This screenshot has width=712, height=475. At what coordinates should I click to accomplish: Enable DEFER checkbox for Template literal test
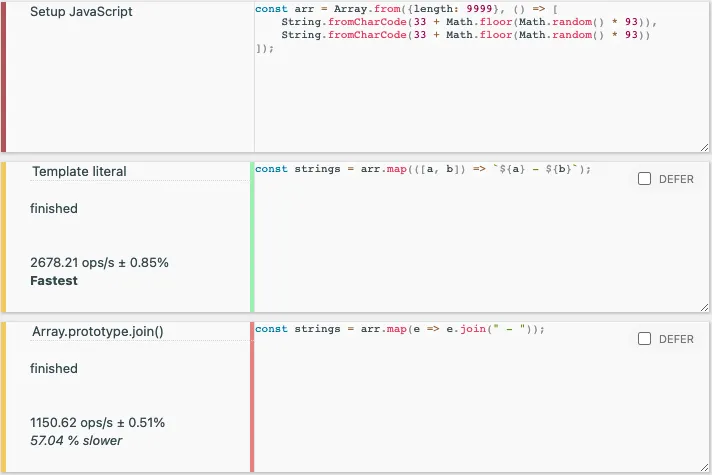pyautogui.click(x=644, y=179)
